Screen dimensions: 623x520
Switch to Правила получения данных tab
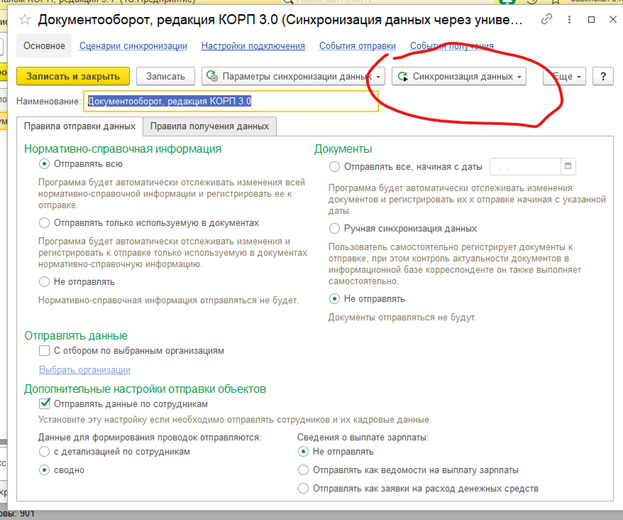(209, 126)
